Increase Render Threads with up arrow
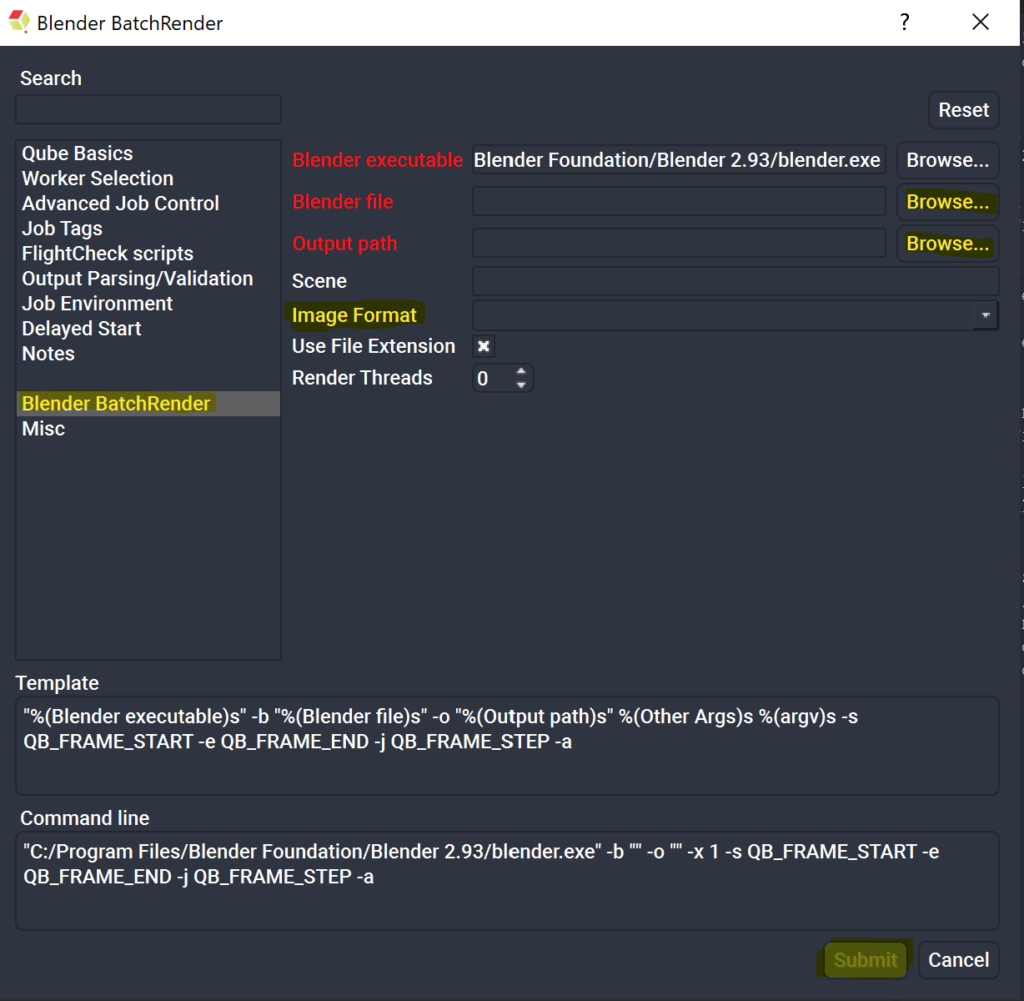The width and height of the screenshot is (1024, 1001). pos(520,371)
